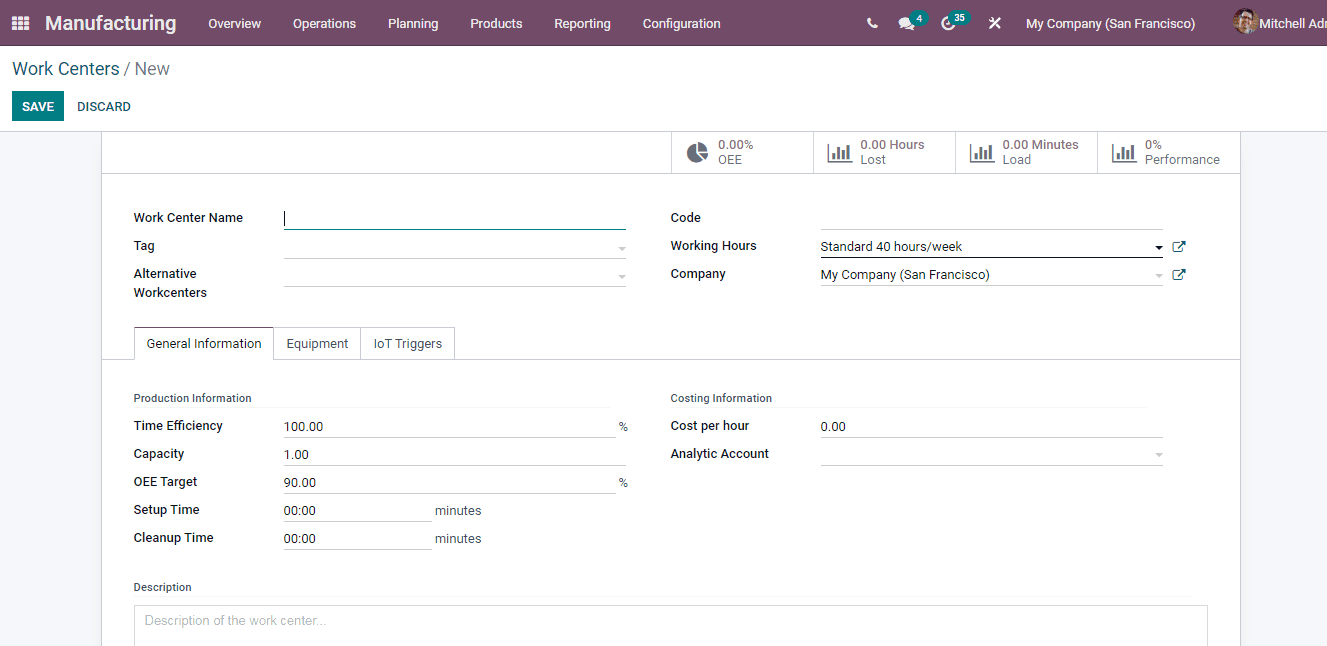This screenshot has width=1327, height=646.
Task: Expand the Working Hours dropdown arrow
Action: click(1158, 246)
